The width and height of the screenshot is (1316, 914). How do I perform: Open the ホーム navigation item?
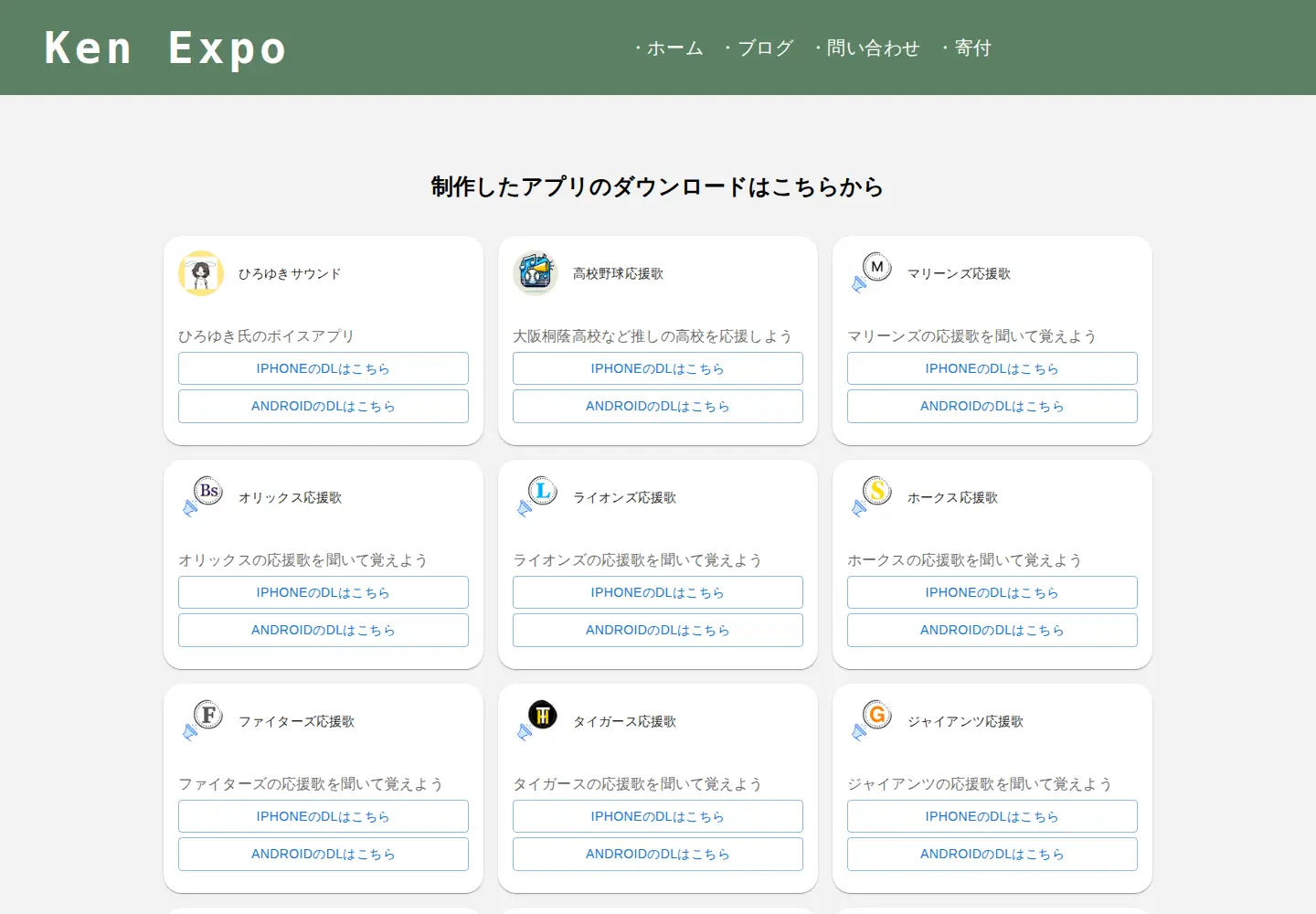669,48
